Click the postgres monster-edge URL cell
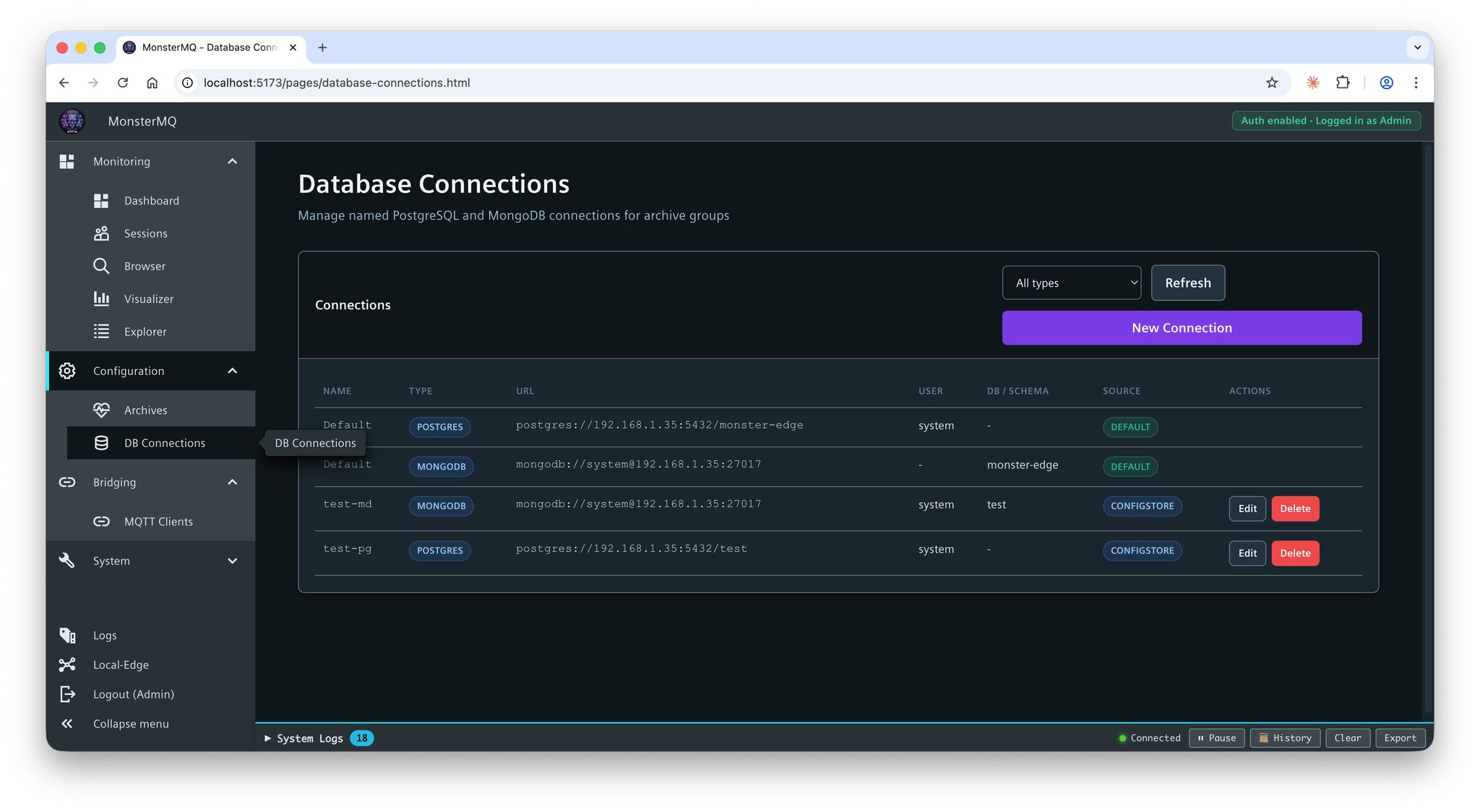 click(659, 425)
